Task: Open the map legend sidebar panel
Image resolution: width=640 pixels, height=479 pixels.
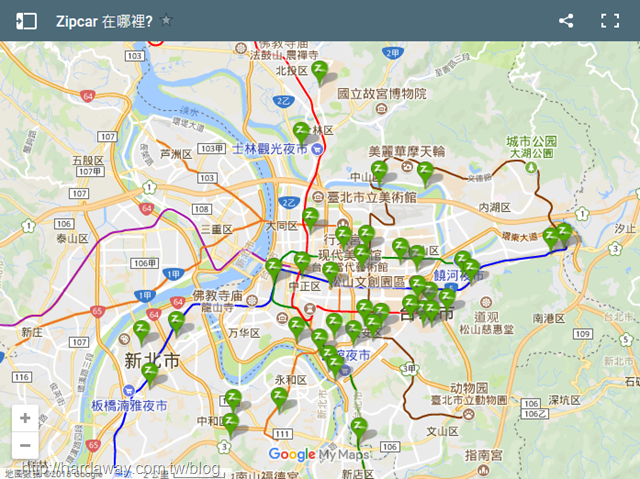Action: click(x=26, y=21)
